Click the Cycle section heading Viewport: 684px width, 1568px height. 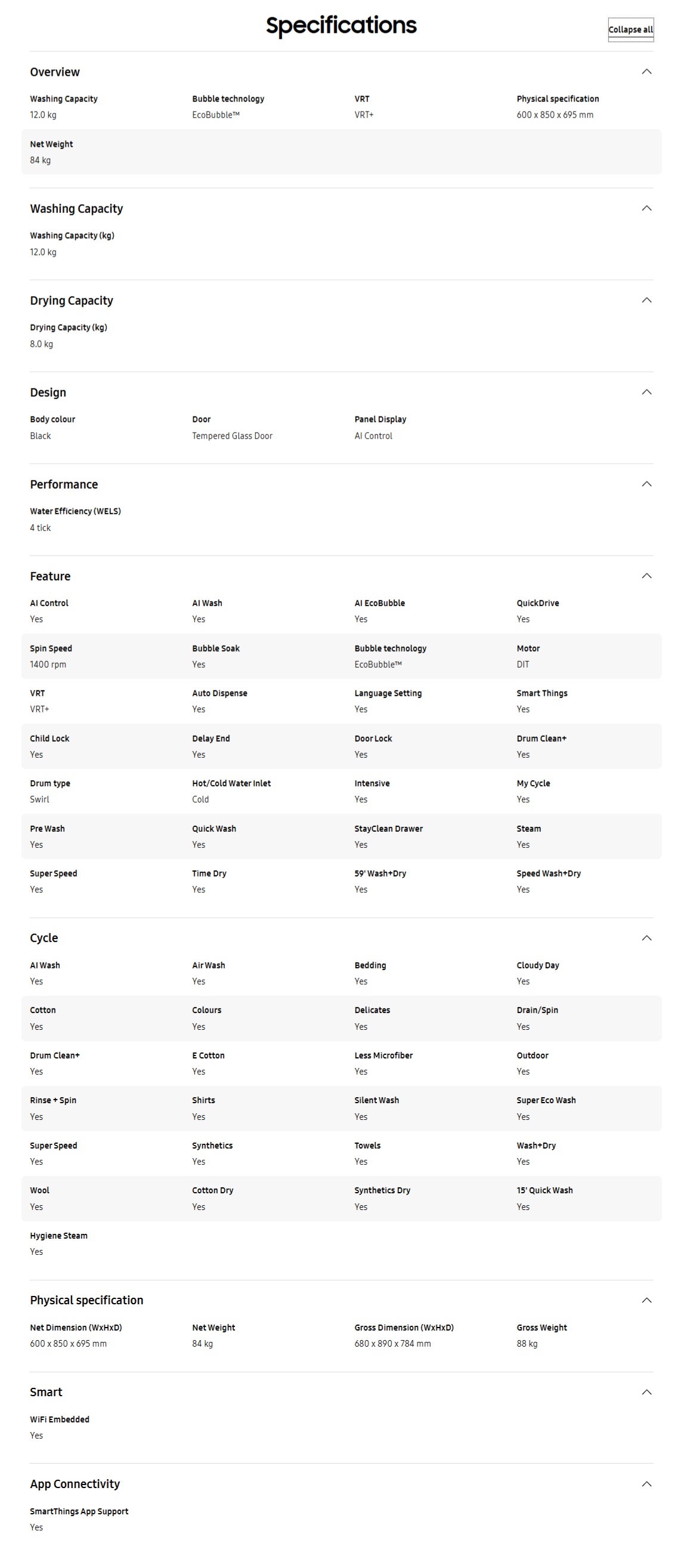[x=44, y=938]
